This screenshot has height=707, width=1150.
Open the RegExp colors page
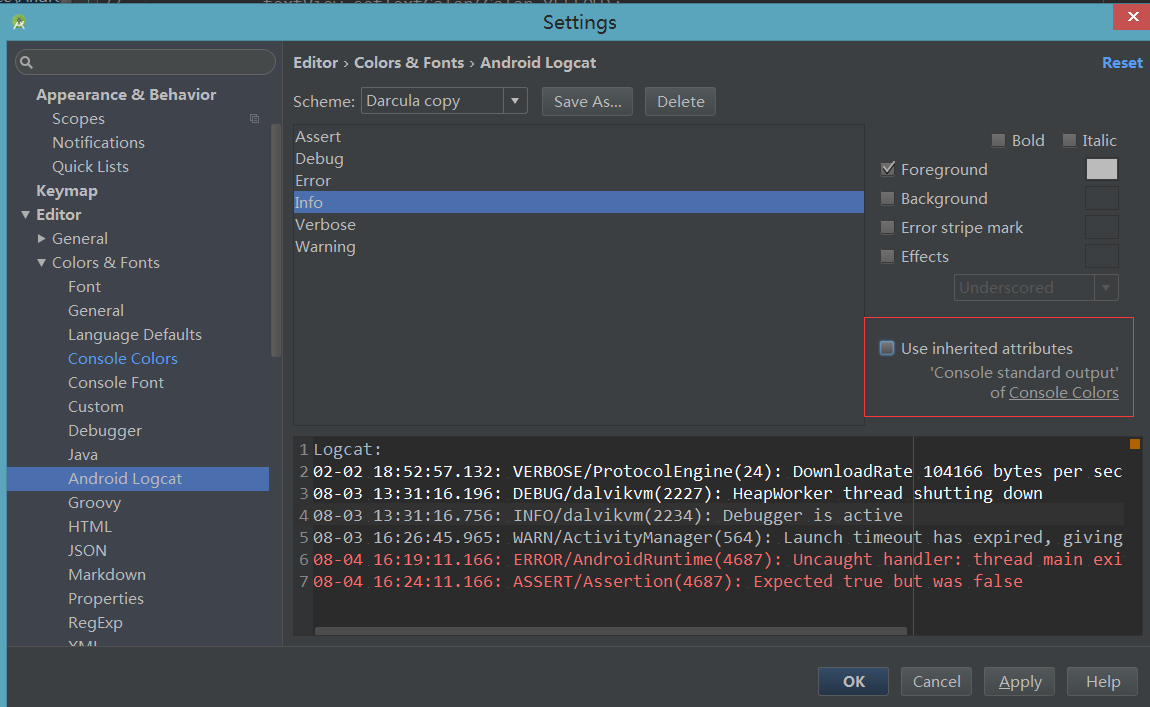(95, 623)
